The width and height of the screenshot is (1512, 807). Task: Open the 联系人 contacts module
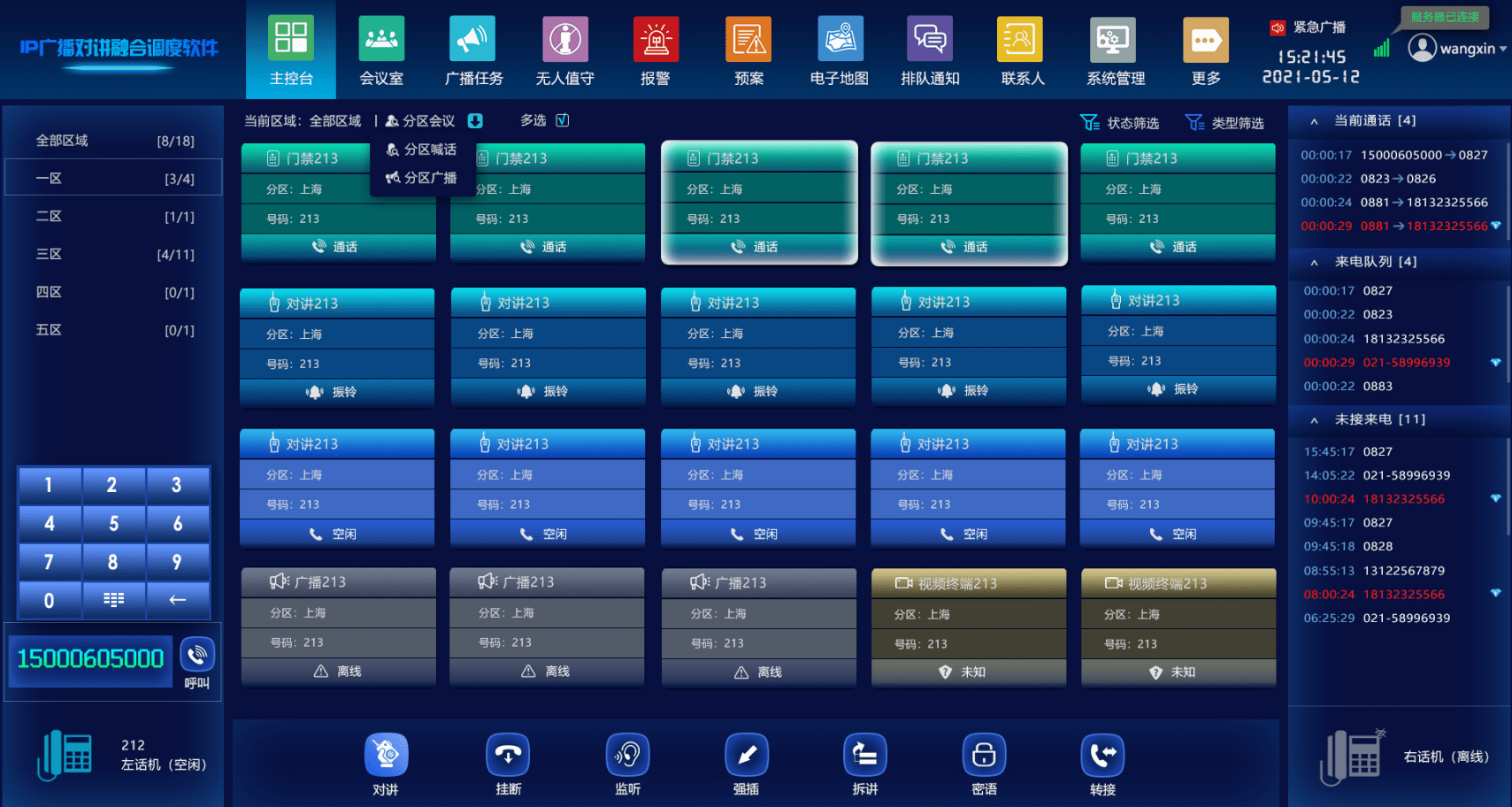pyautogui.click(x=1022, y=50)
